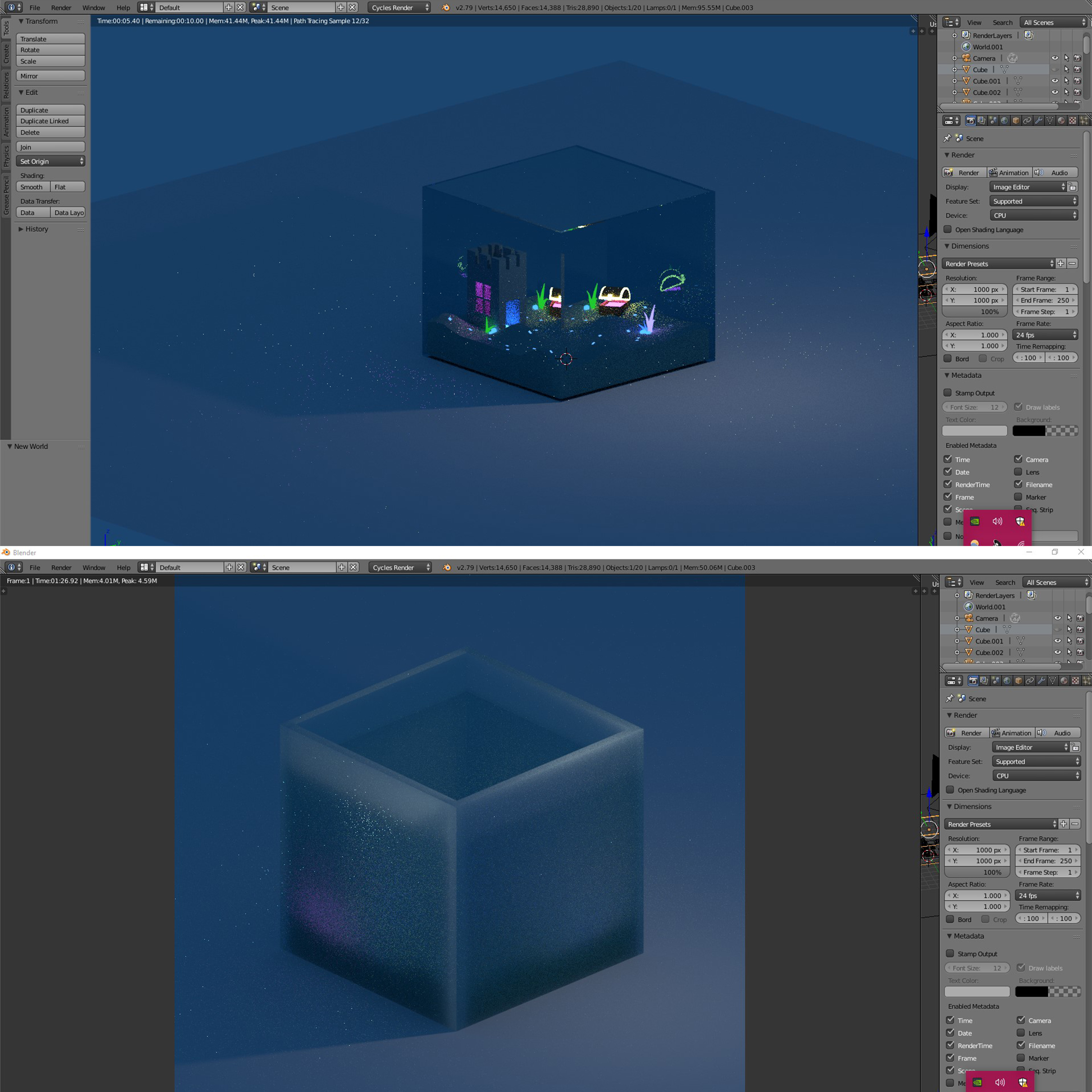
Task: Open the Texture checker properties icon
Action: (1073, 120)
